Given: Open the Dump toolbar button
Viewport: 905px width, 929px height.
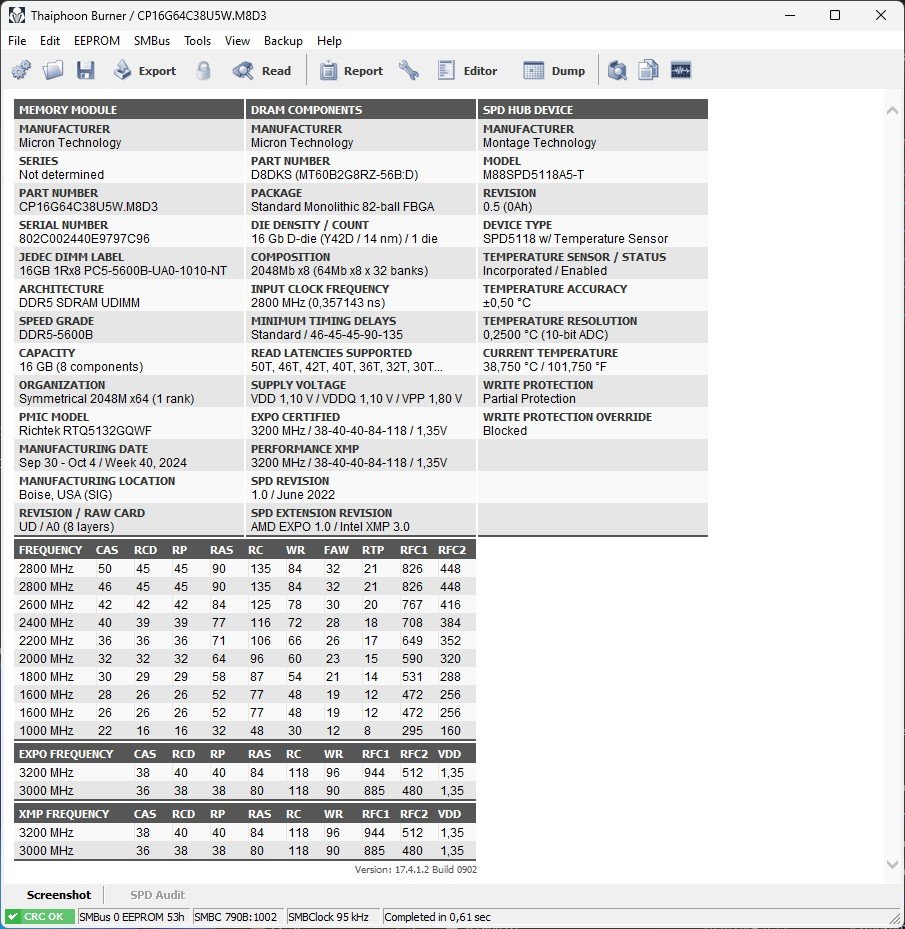Looking at the screenshot, I should [x=554, y=71].
